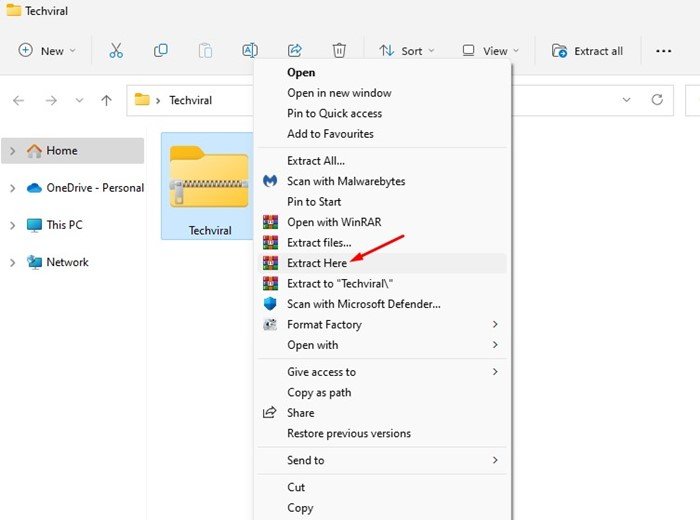This screenshot has width=700, height=520.
Task: Click the Extract all toolbar button
Action: (587, 51)
